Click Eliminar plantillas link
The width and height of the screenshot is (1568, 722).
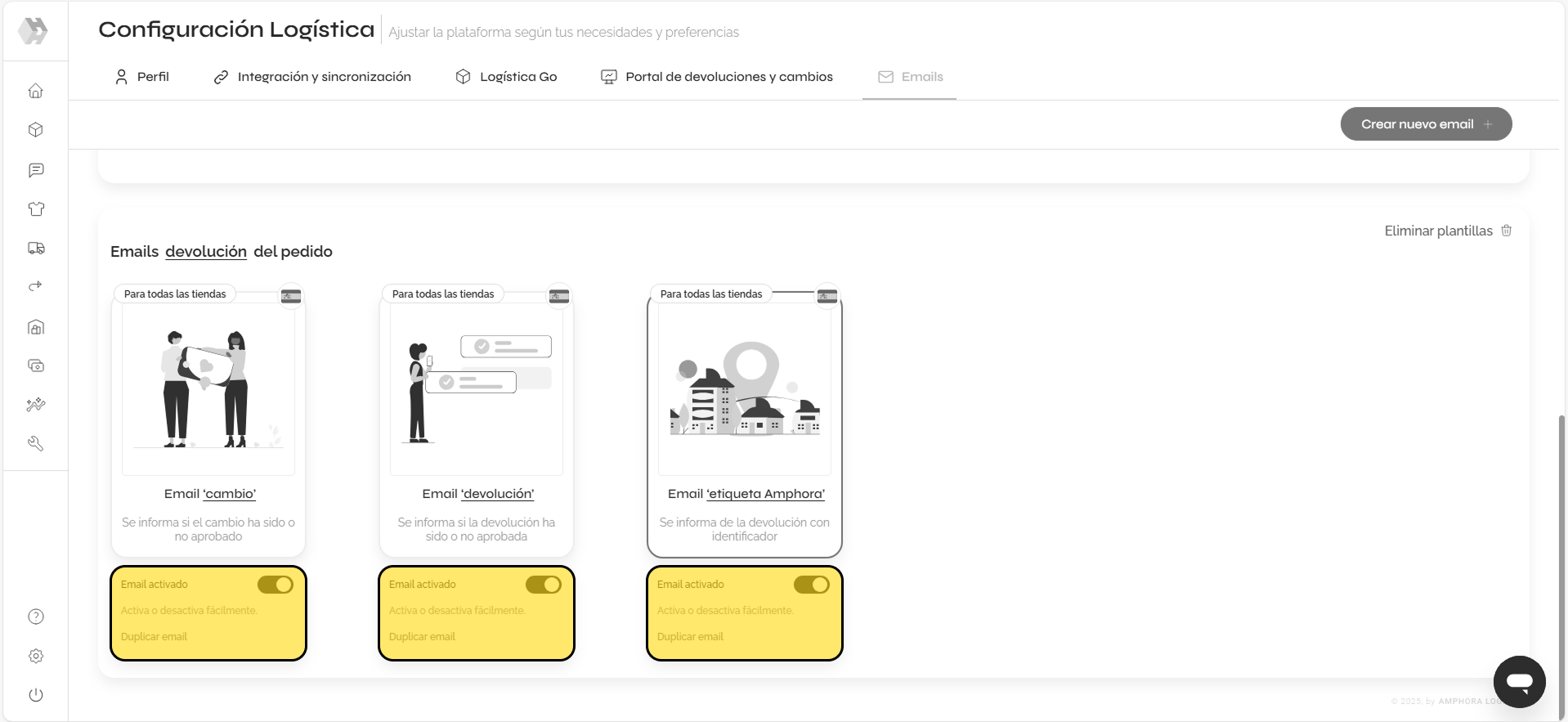click(1447, 231)
